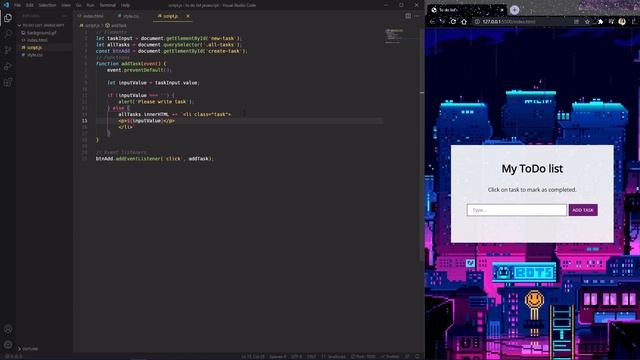
Task: Change the JavaScript language mode in status bar
Action: (336, 356)
